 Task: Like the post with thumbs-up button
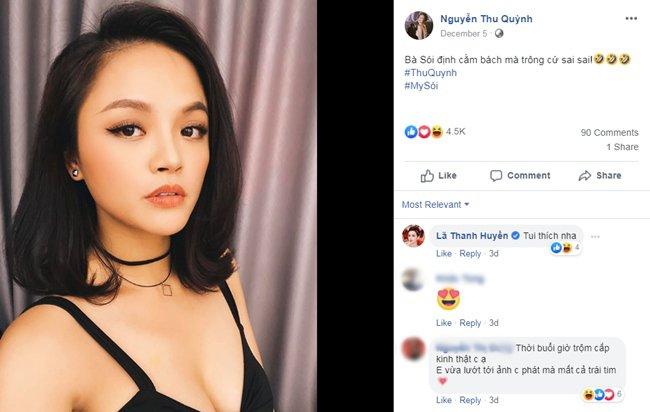point(438,175)
